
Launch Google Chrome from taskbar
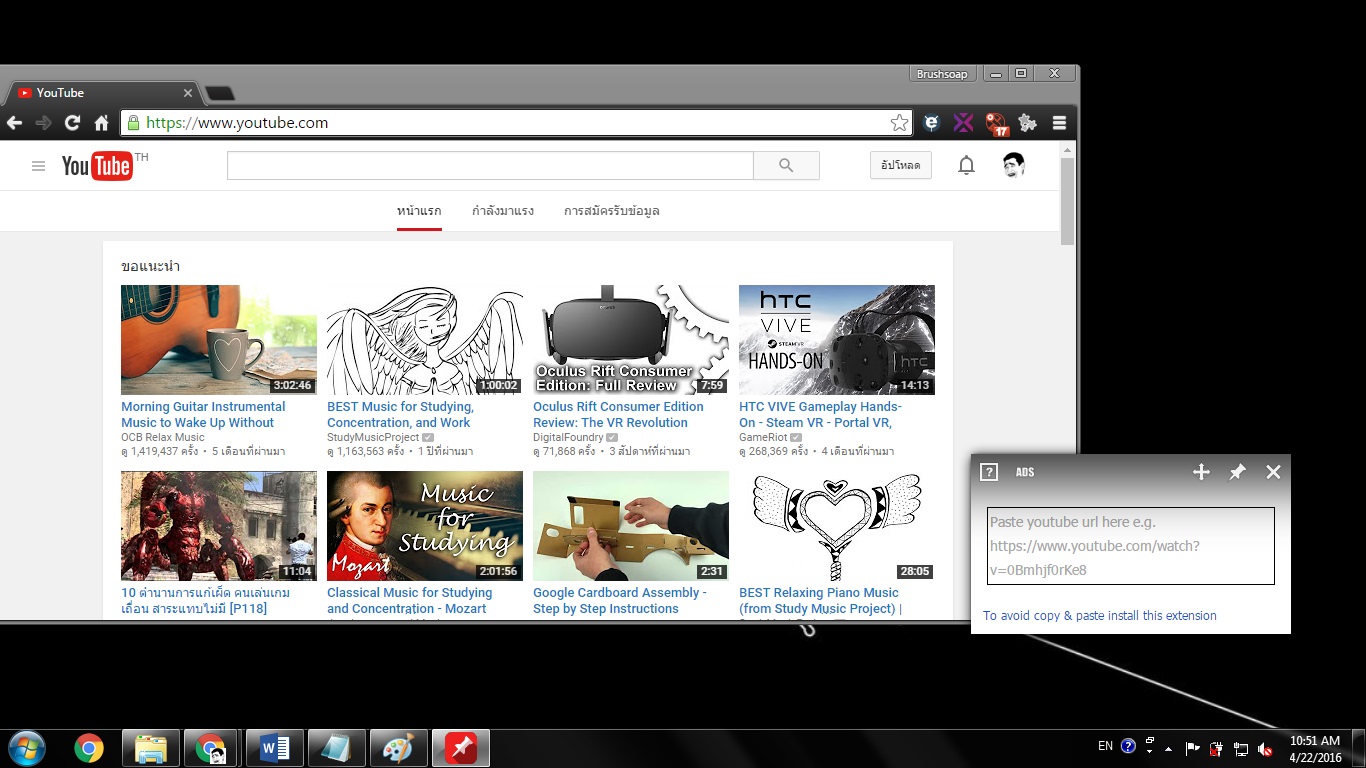point(89,748)
